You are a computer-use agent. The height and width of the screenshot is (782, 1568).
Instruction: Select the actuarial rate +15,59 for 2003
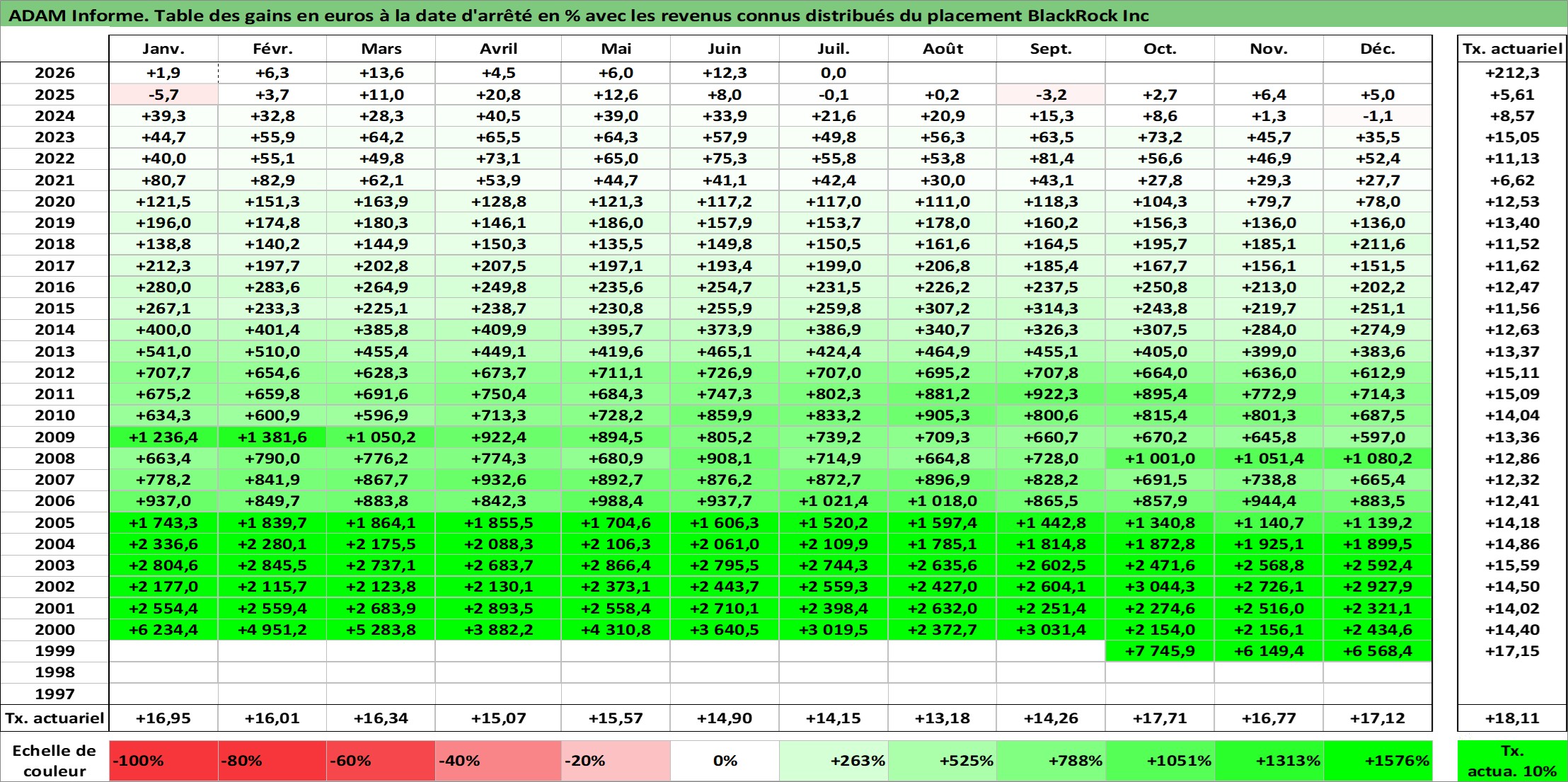pyautogui.click(x=1512, y=565)
